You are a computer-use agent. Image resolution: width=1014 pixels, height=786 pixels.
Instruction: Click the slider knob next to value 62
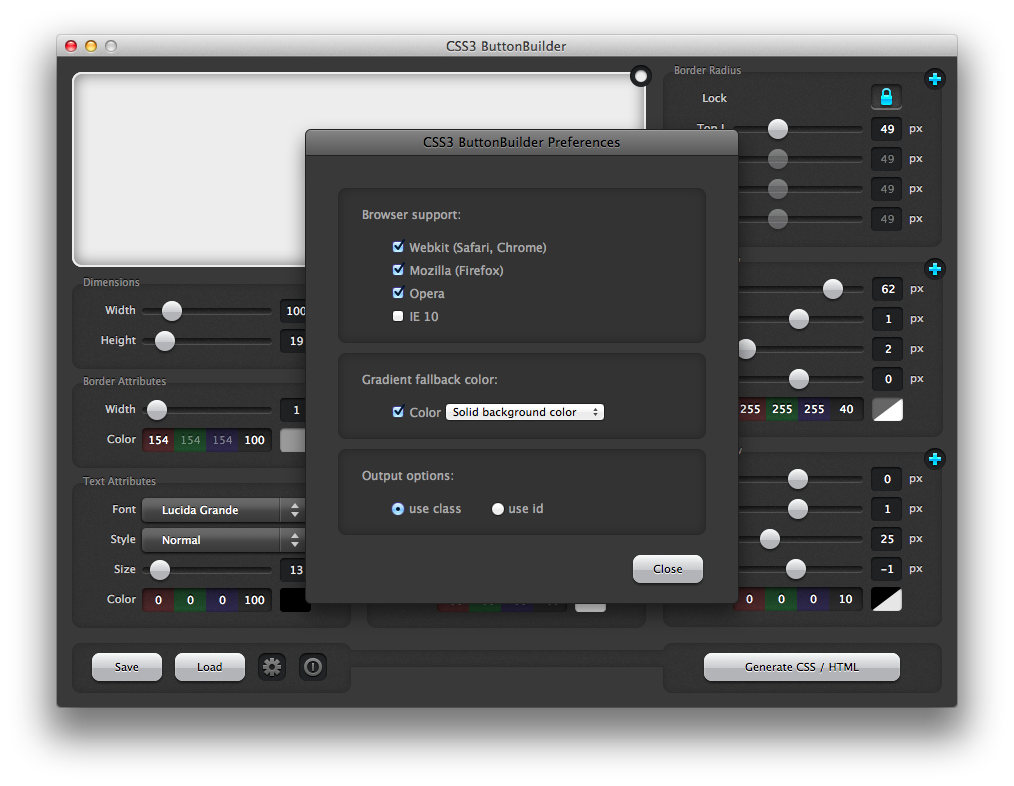[x=833, y=289]
